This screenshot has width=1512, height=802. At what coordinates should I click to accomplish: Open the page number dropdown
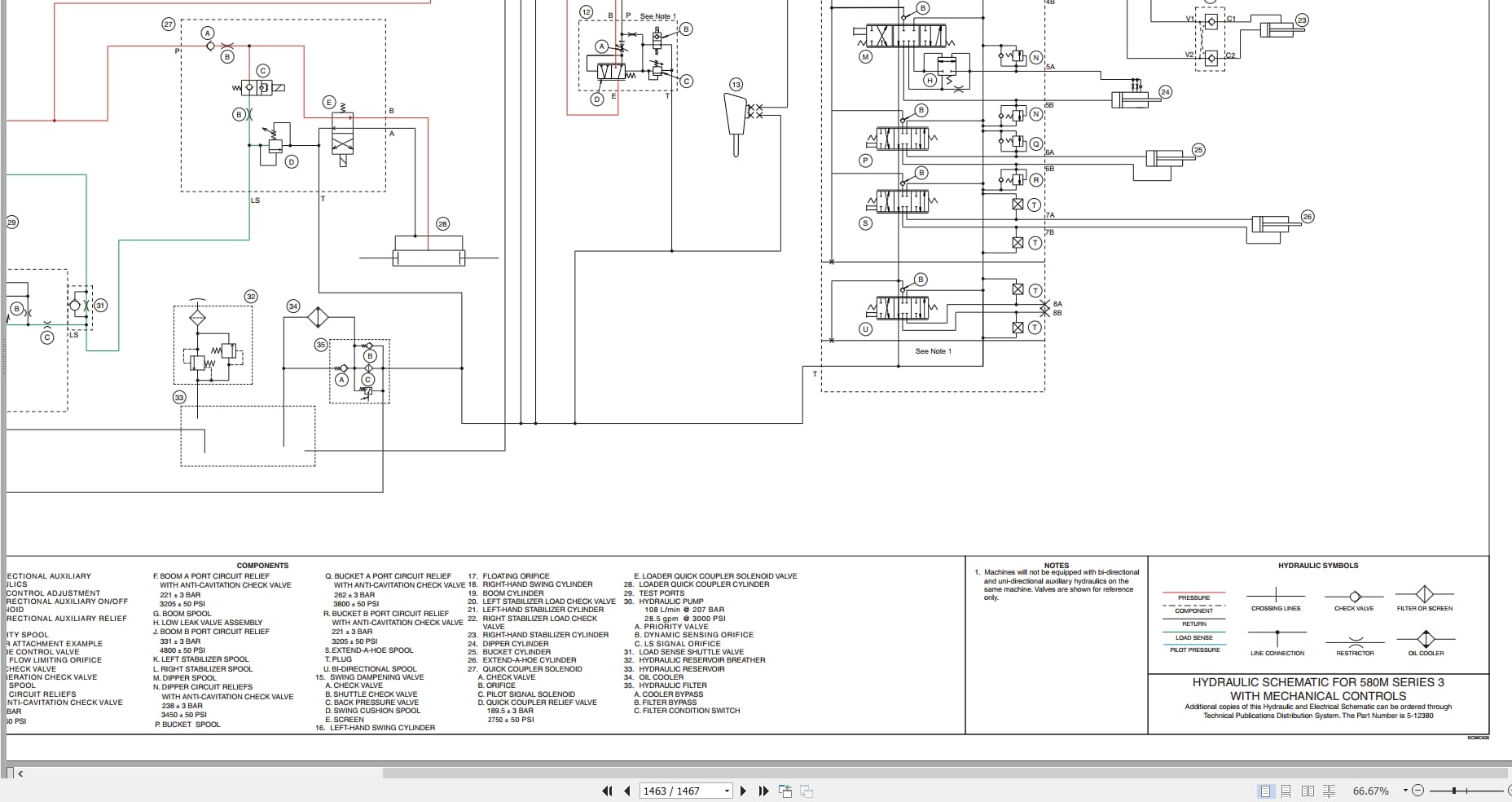[727, 791]
